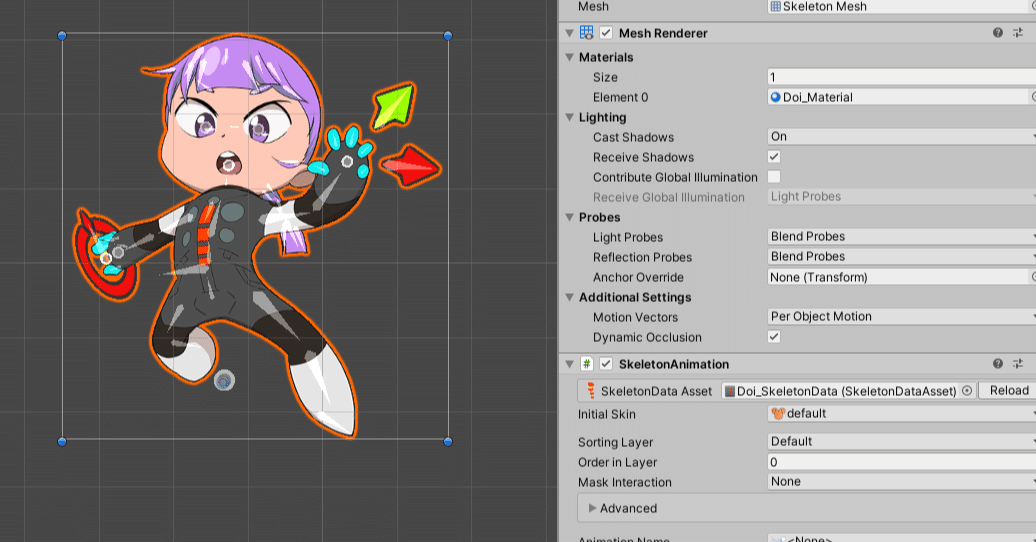Open object picker for SkeletonData Asset

967,391
